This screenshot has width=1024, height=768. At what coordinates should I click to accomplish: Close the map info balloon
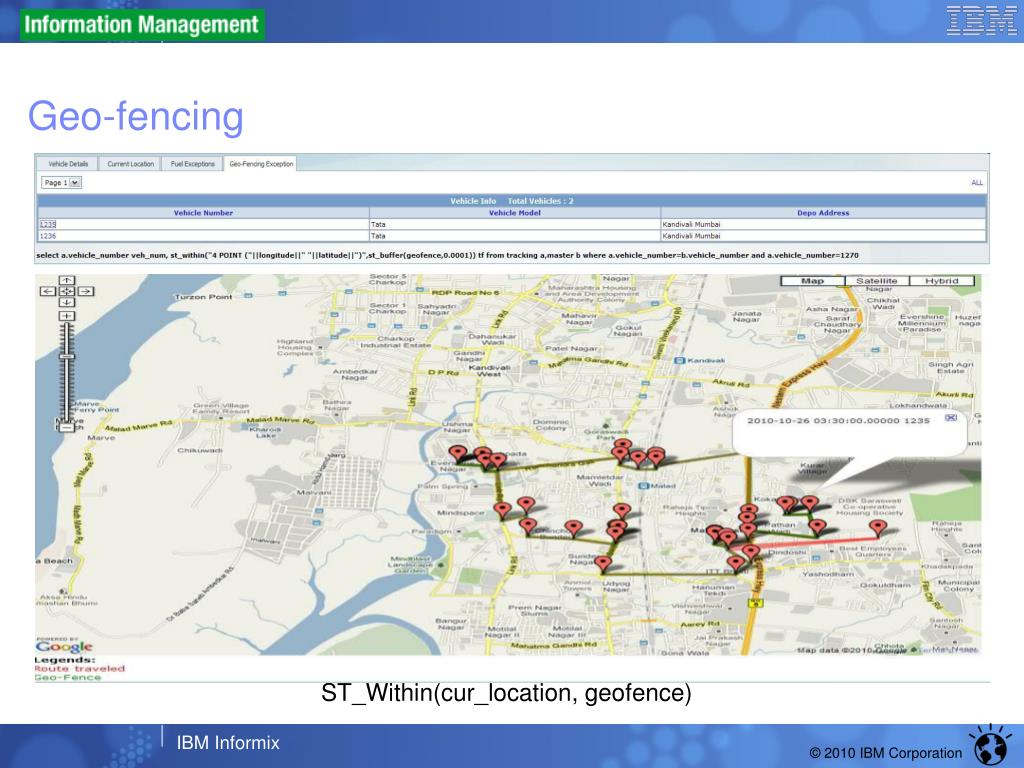(951, 417)
